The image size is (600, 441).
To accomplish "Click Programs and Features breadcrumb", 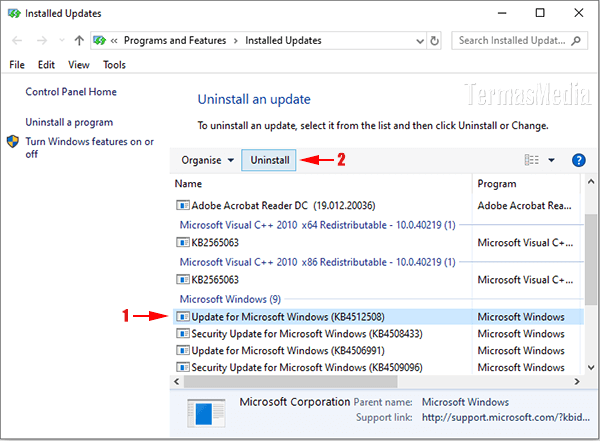I will coord(175,41).
